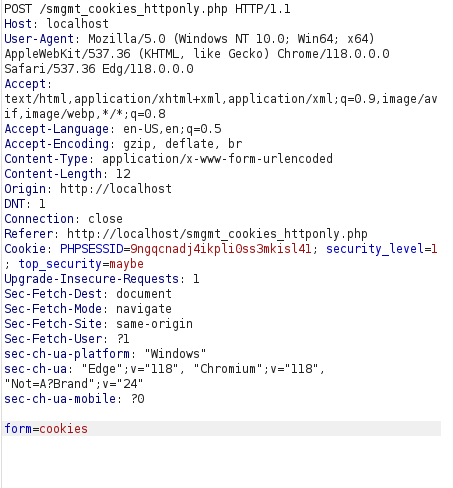
Task: Click the Safari/537.36 Edg/118.0.0.0 line
Action: click(99, 69)
